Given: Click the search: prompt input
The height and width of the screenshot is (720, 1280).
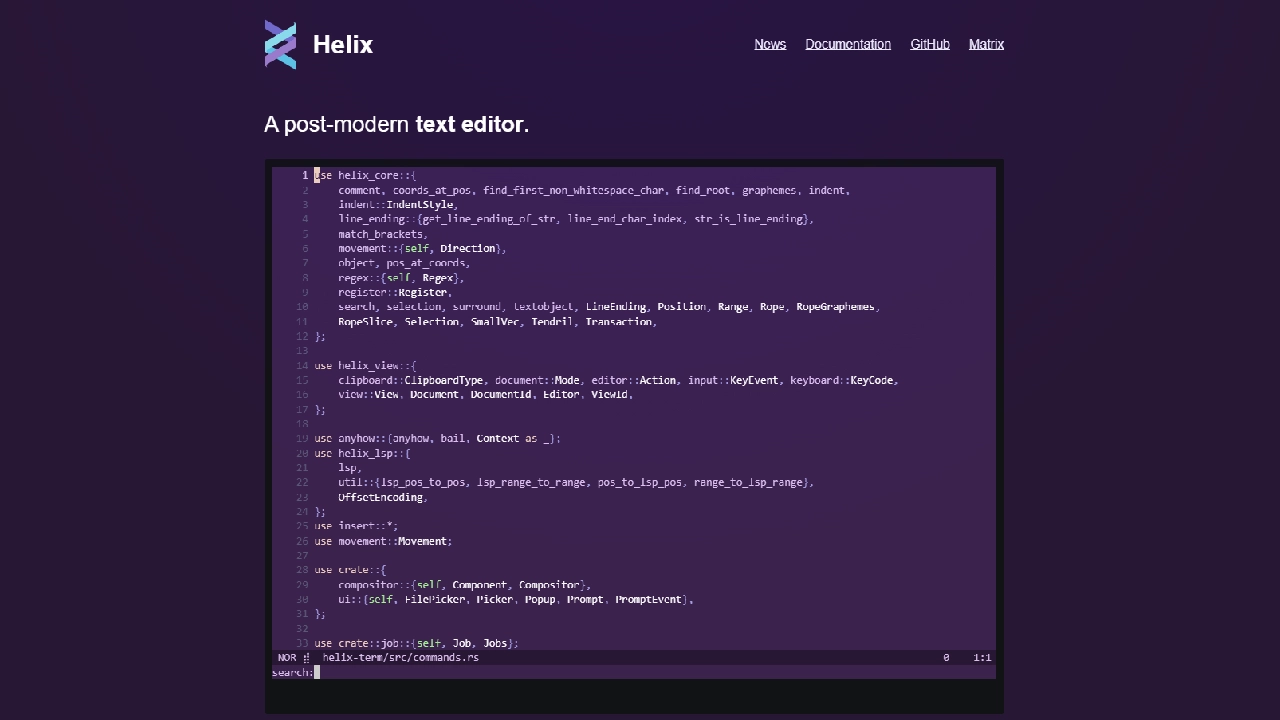Looking at the screenshot, I should coord(292,672).
